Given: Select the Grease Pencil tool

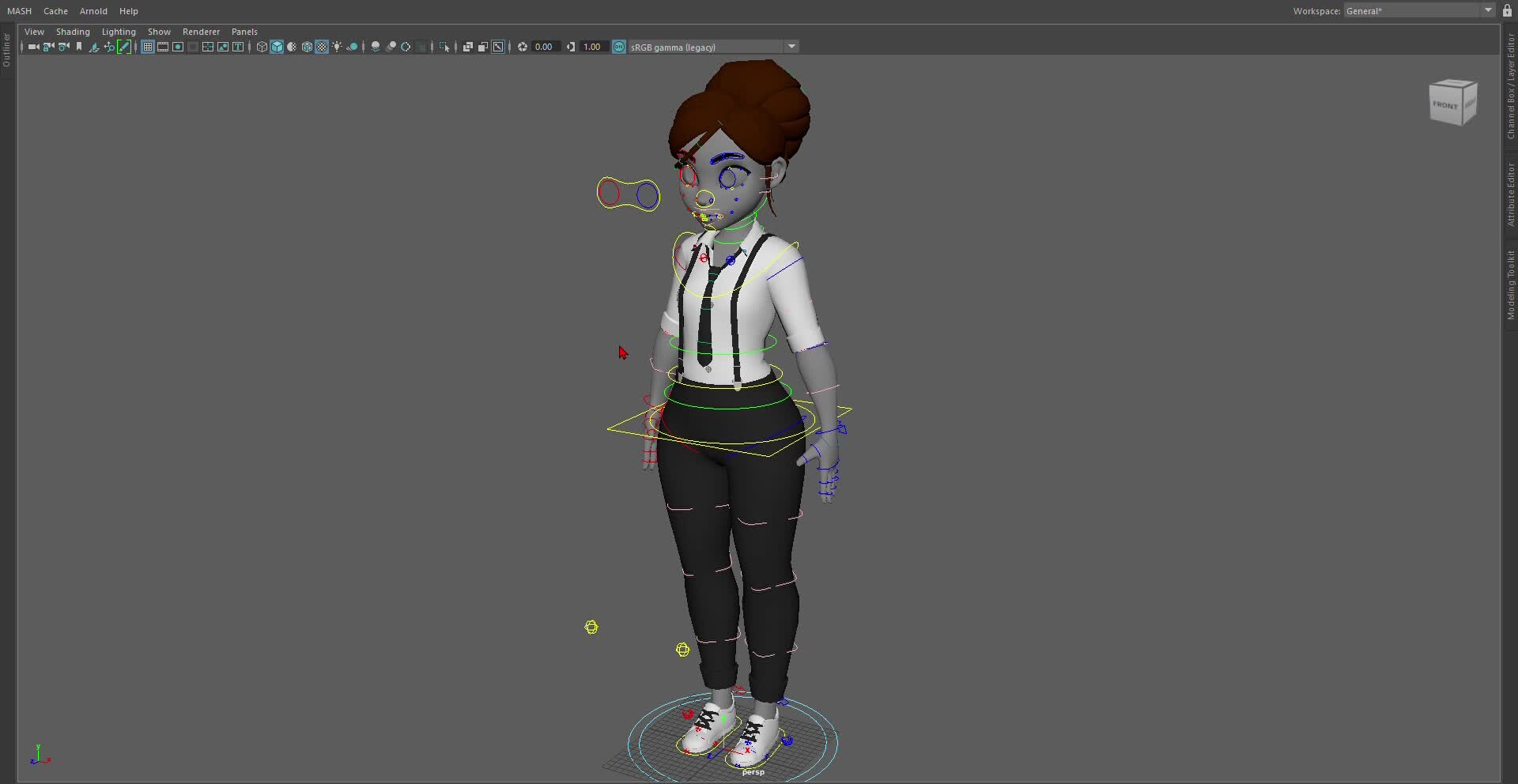Looking at the screenshot, I should point(124,47).
